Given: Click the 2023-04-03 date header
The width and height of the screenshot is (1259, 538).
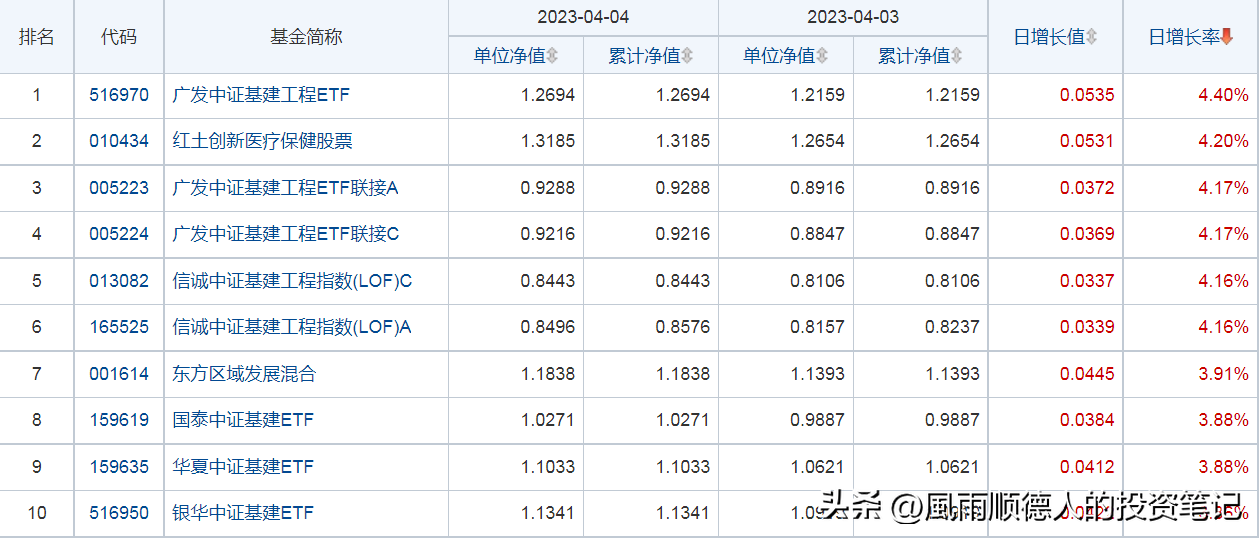Looking at the screenshot, I should pos(853,18).
